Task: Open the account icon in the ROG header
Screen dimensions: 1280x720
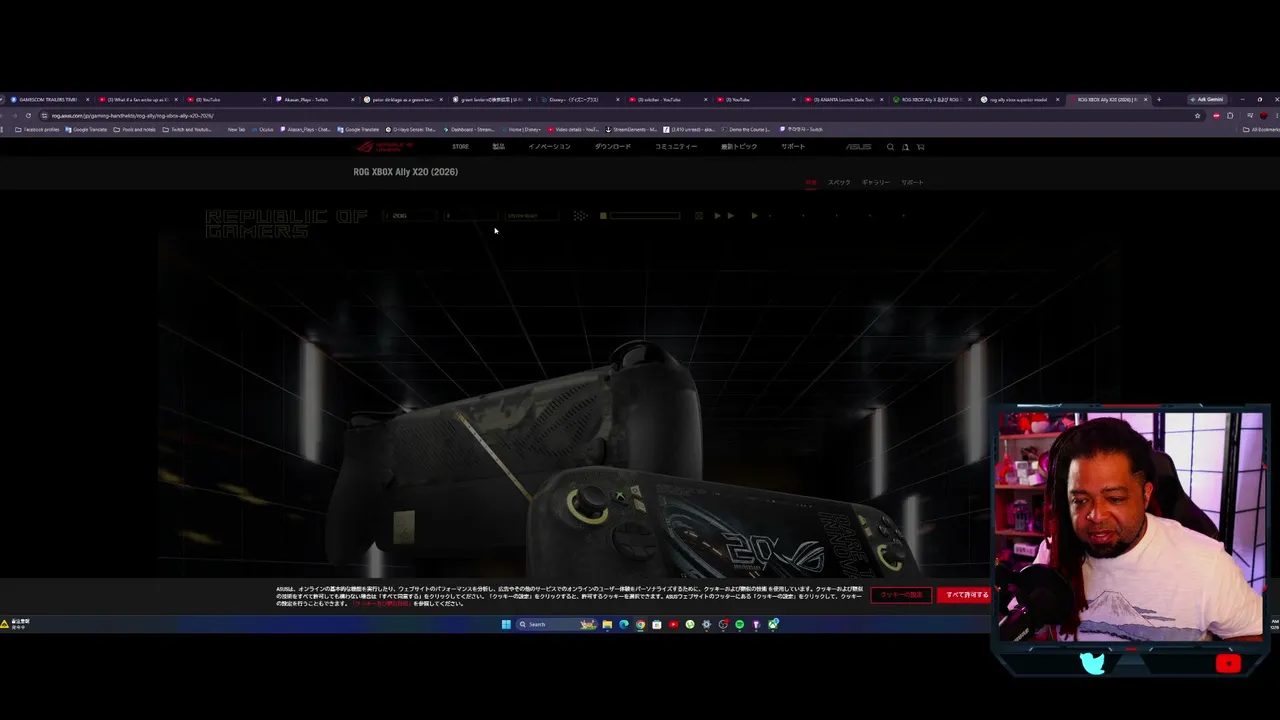Action: pyautogui.click(x=905, y=147)
